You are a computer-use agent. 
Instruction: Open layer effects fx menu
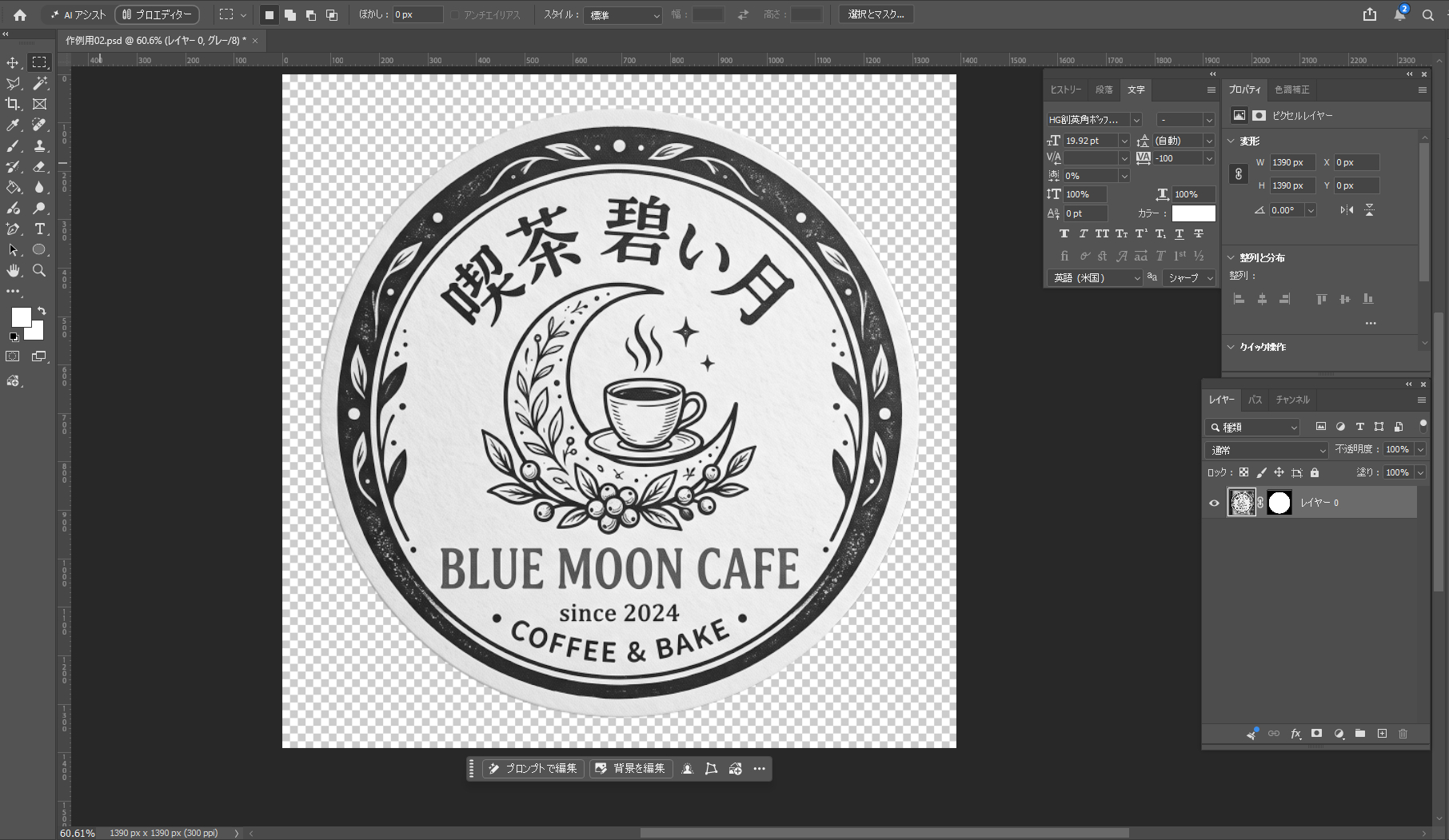(1295, 734)
